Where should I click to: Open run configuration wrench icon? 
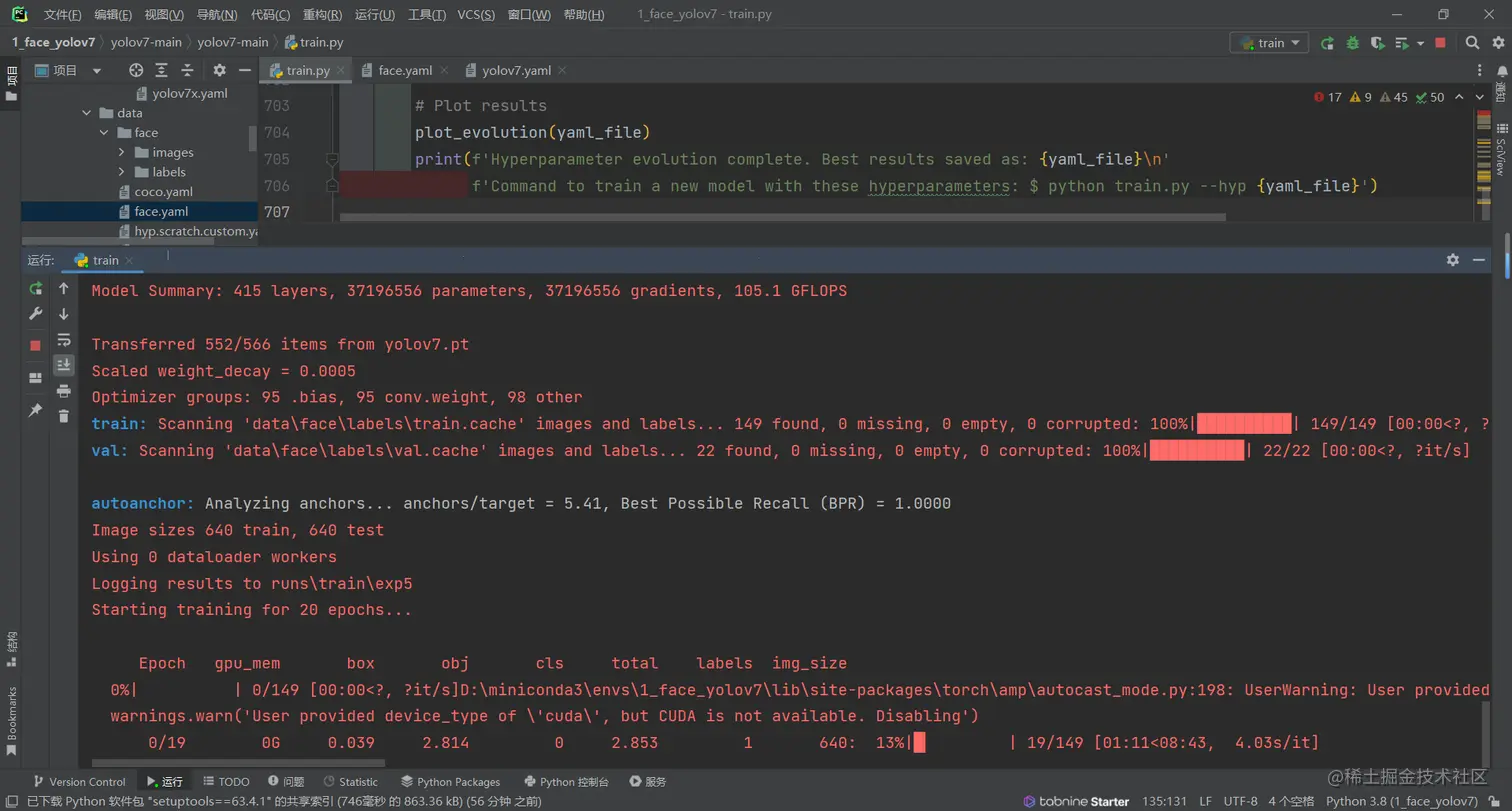[x=36, y=314]
